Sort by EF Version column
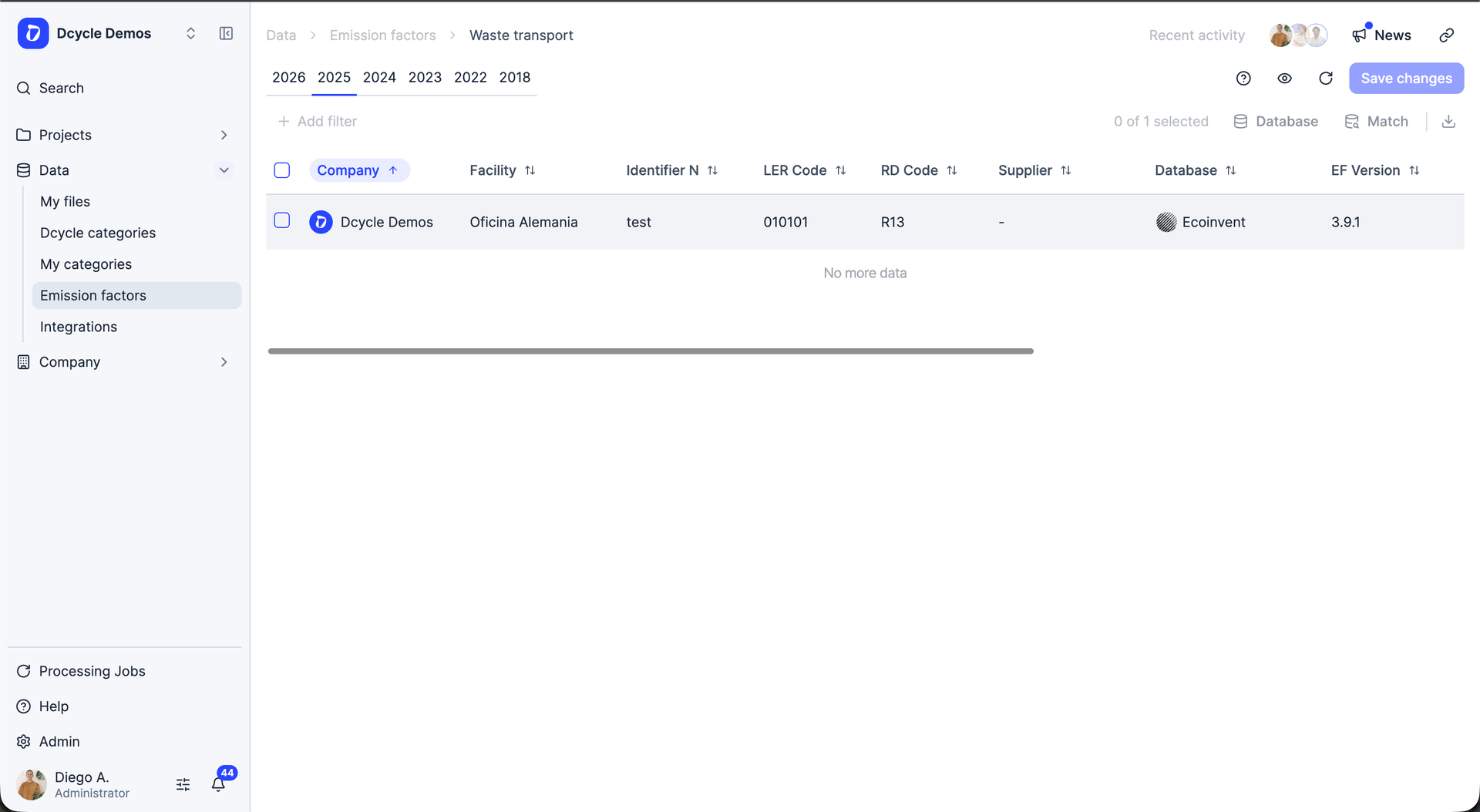 pos(1374,170)
